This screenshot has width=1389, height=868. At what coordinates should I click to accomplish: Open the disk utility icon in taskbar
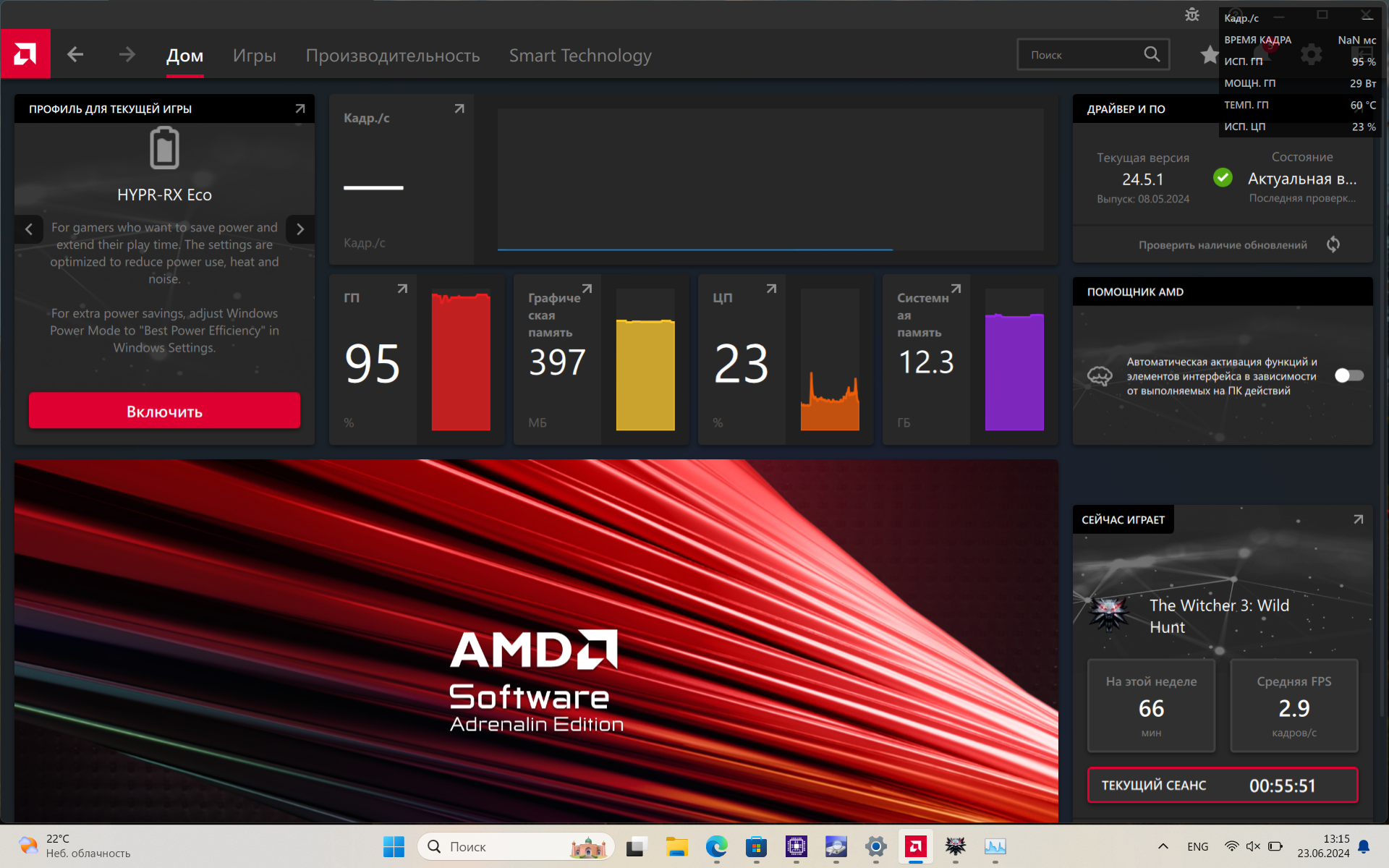point(836,846)
